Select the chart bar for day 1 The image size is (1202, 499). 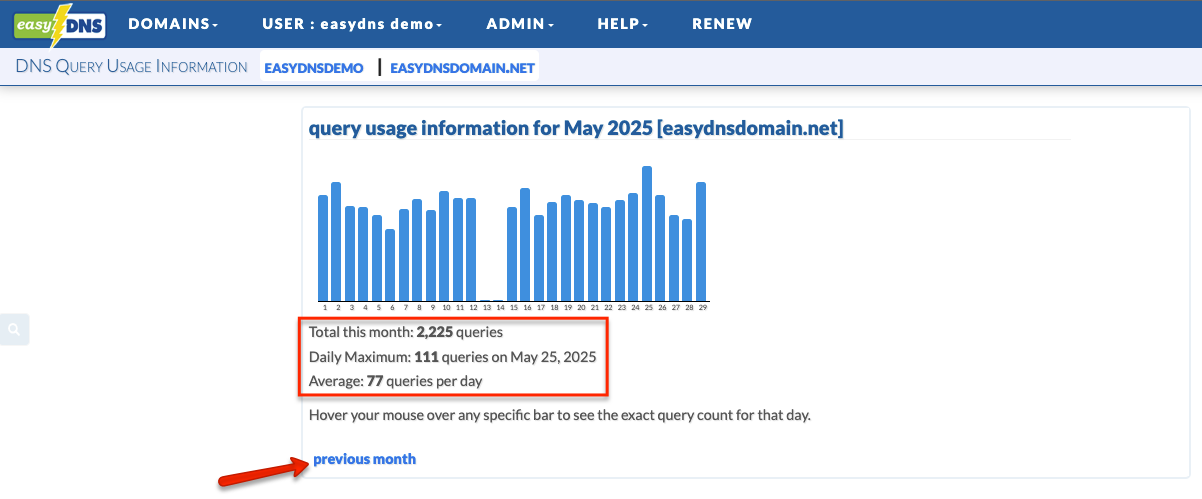323,248
